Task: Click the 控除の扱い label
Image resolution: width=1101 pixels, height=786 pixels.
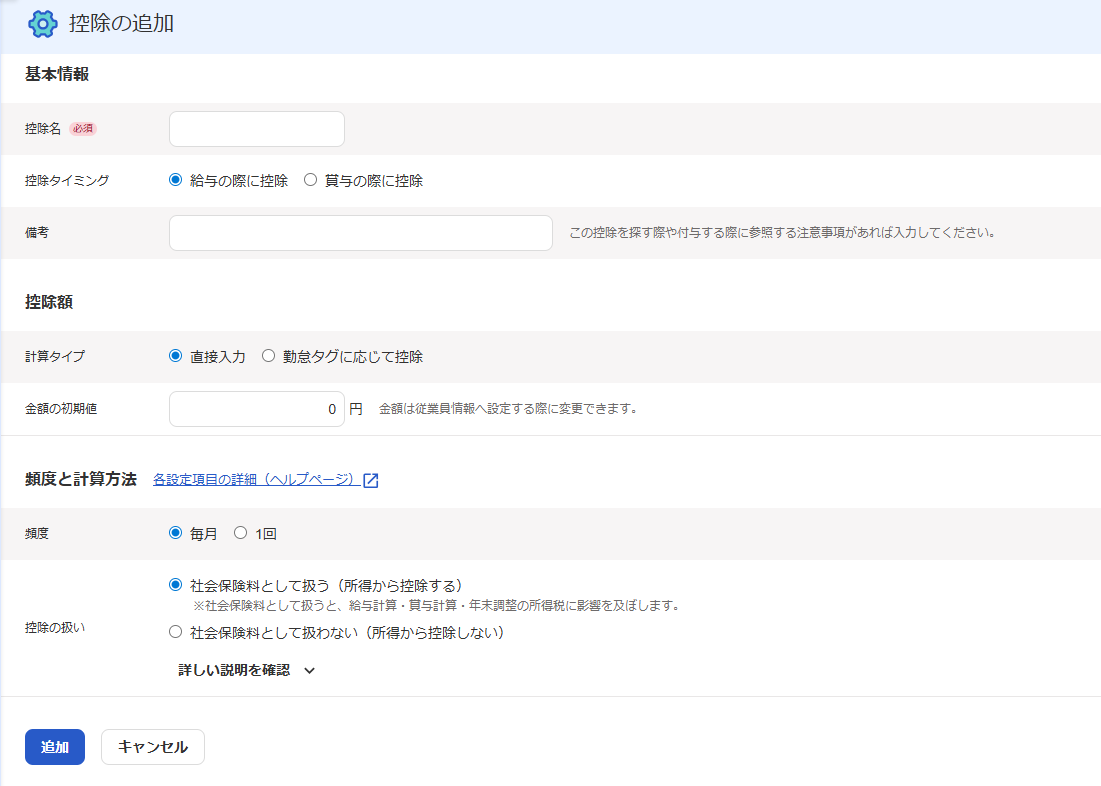Action: [55, 628]
